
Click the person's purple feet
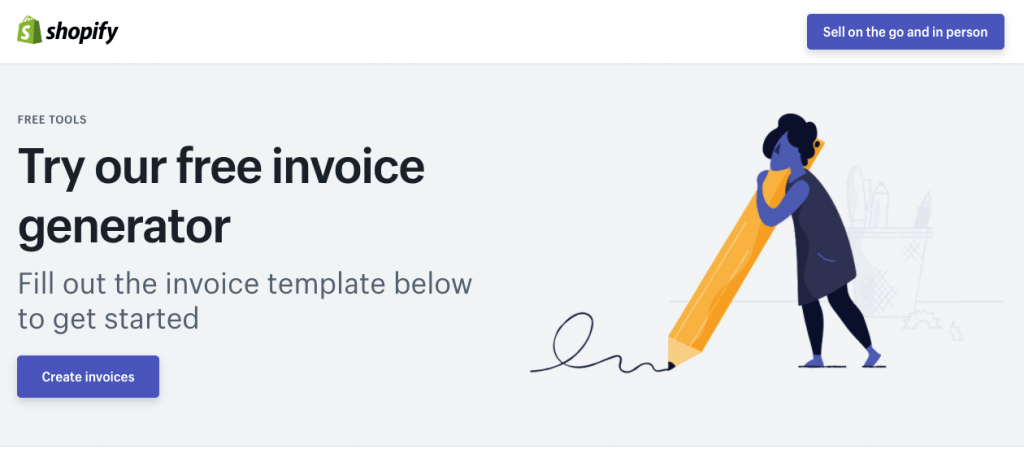click(x=842, y=359)
